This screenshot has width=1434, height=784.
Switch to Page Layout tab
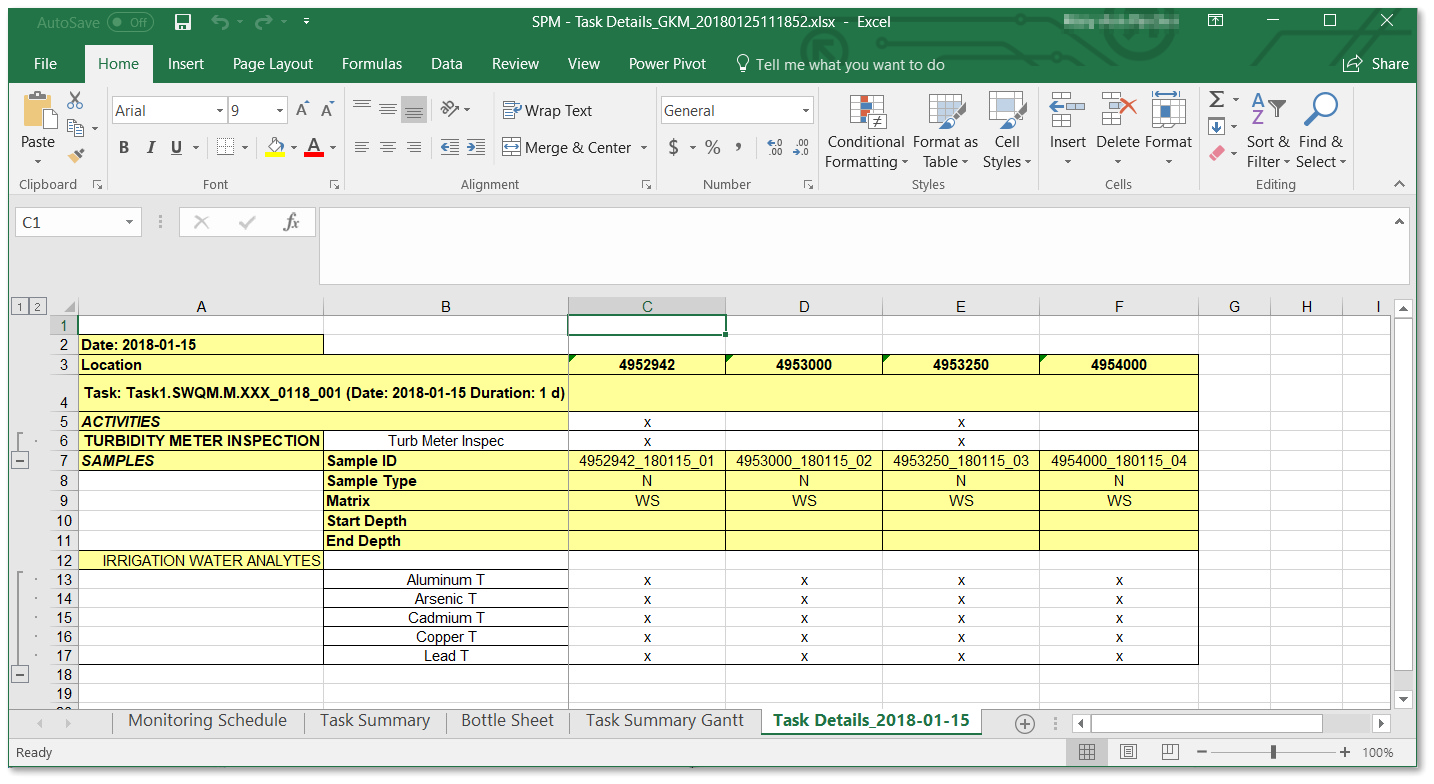click(273, 64)
